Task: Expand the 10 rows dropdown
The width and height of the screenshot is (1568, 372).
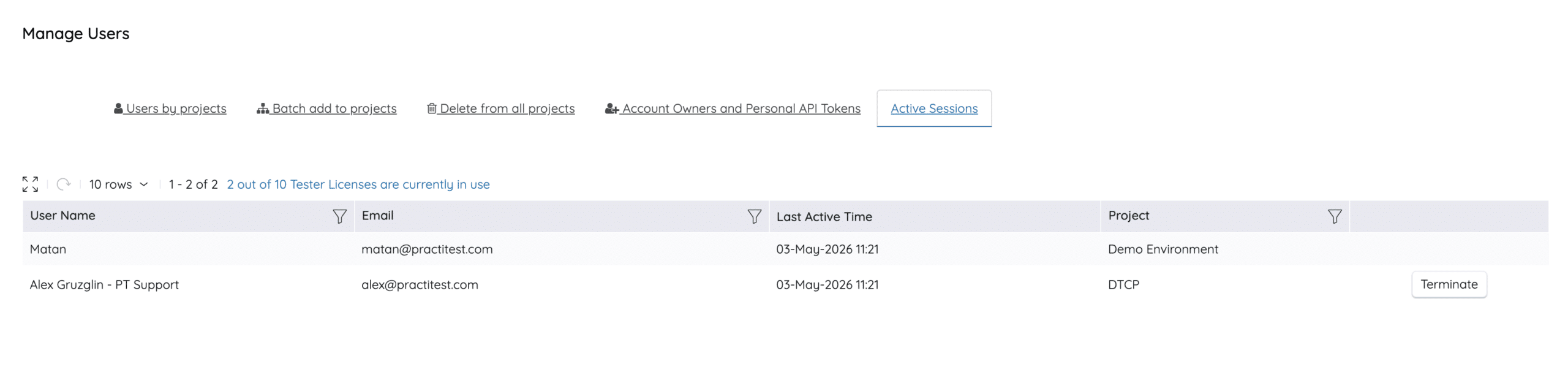Action: click(119, 184)
